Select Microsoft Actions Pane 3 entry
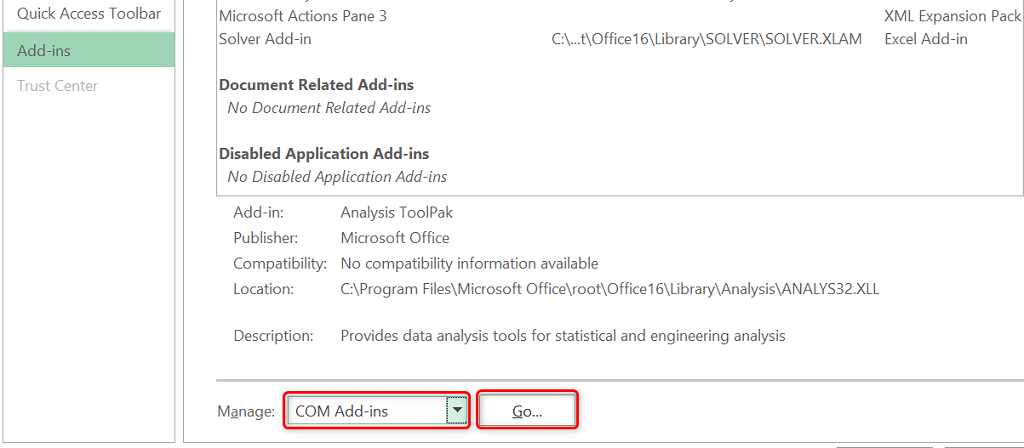This screenshot has height=448, width=1024. 303,16
